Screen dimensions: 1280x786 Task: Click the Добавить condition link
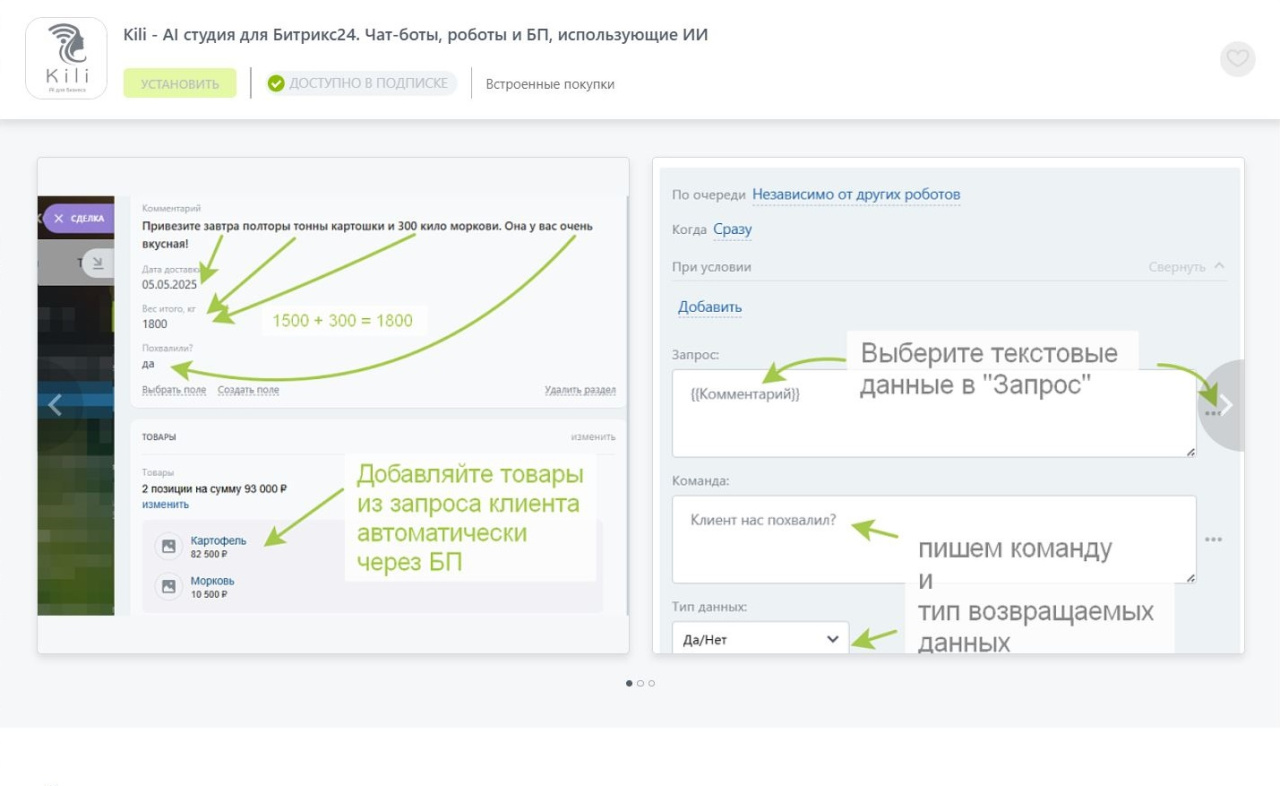[x=710, y=307]
